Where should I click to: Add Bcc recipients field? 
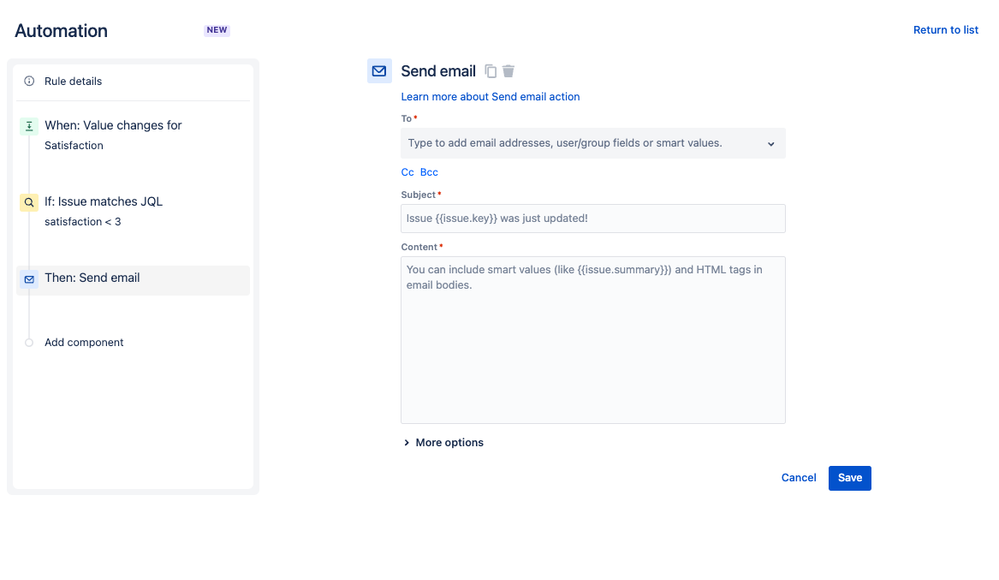429,172
